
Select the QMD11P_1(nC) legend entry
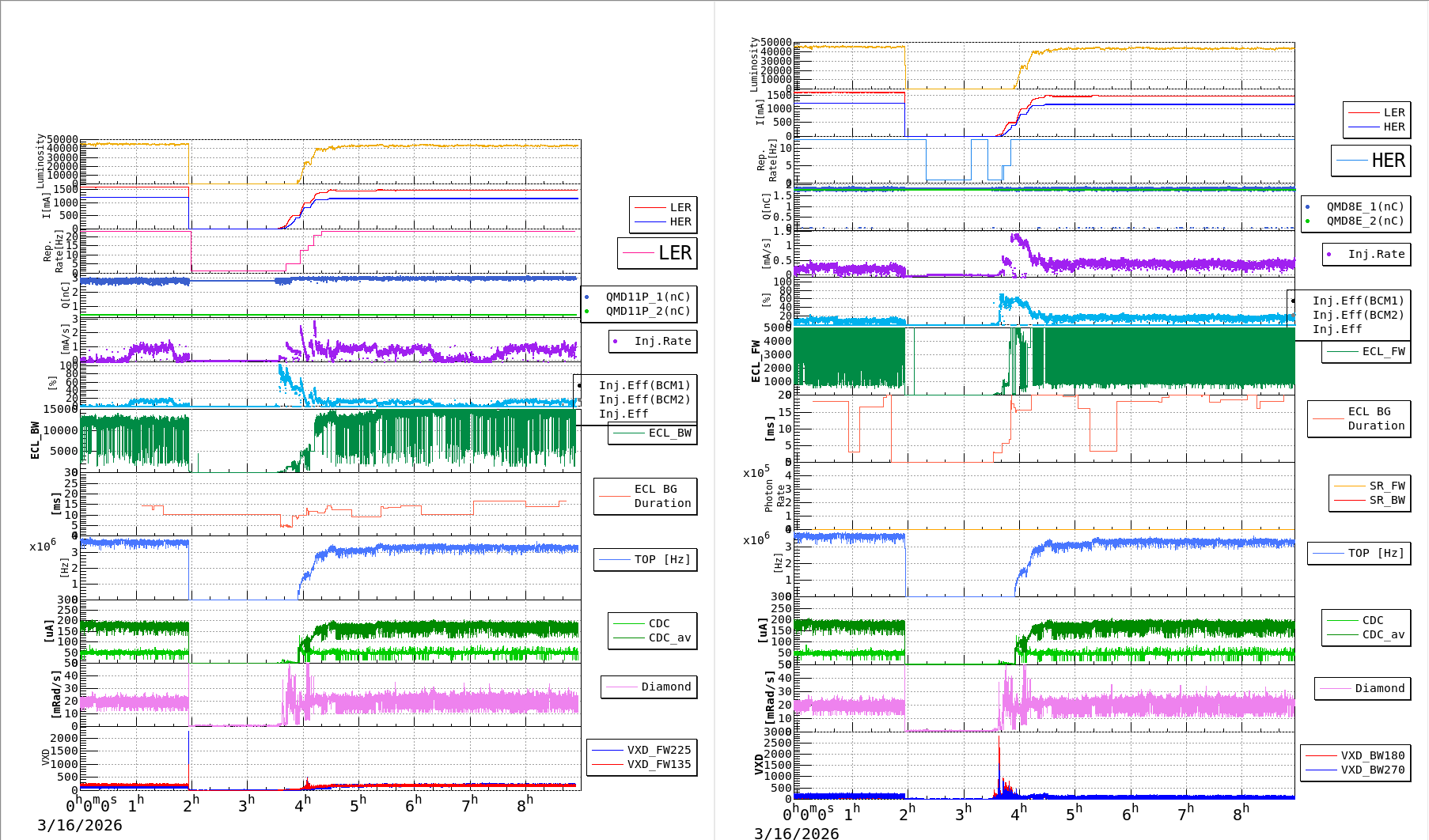[639, 297]
